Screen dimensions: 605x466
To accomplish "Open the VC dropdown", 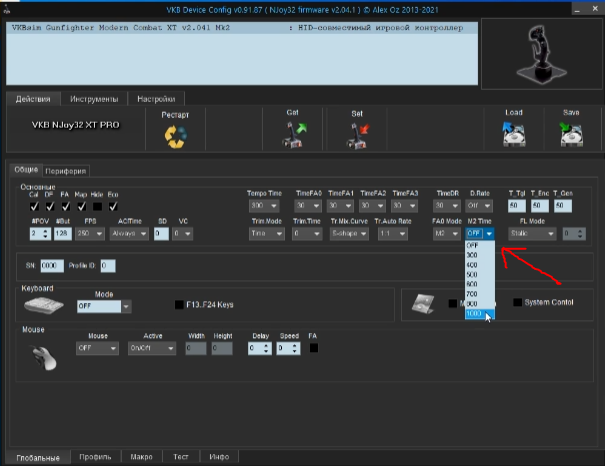I will pos(183,233).
